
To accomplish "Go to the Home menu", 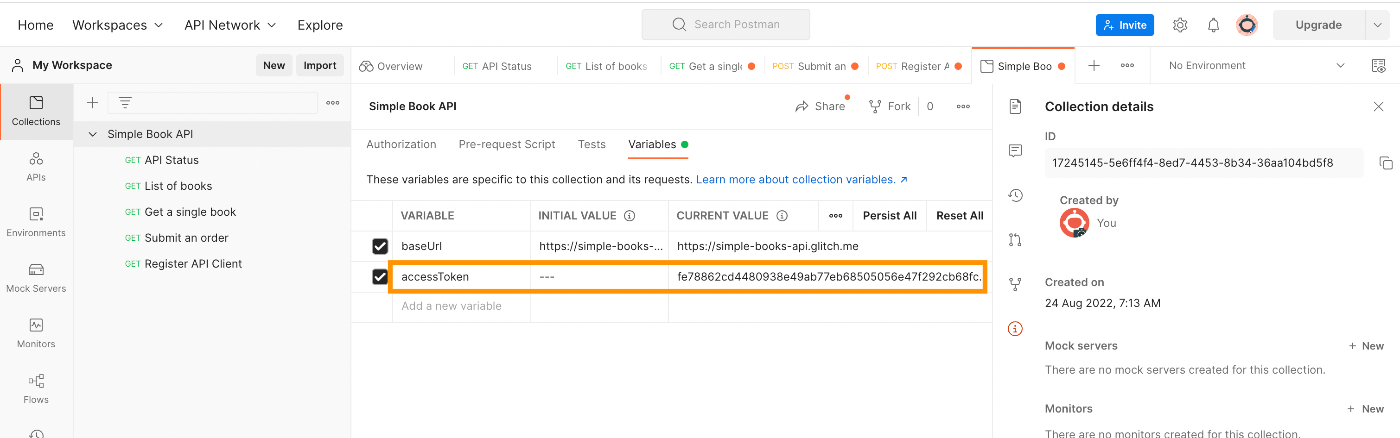I will pyautogui.click(x=36, y=25).
